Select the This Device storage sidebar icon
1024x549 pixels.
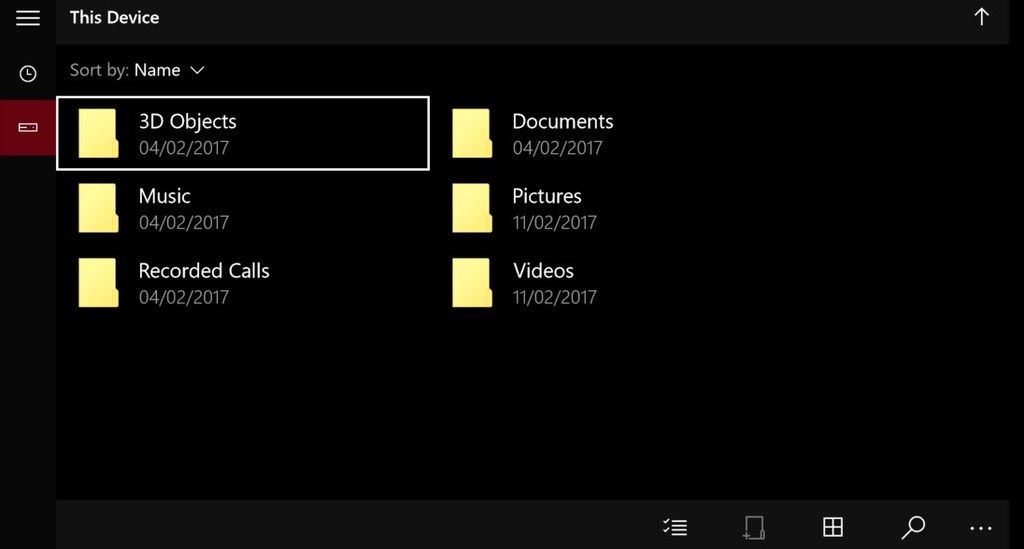28,128
